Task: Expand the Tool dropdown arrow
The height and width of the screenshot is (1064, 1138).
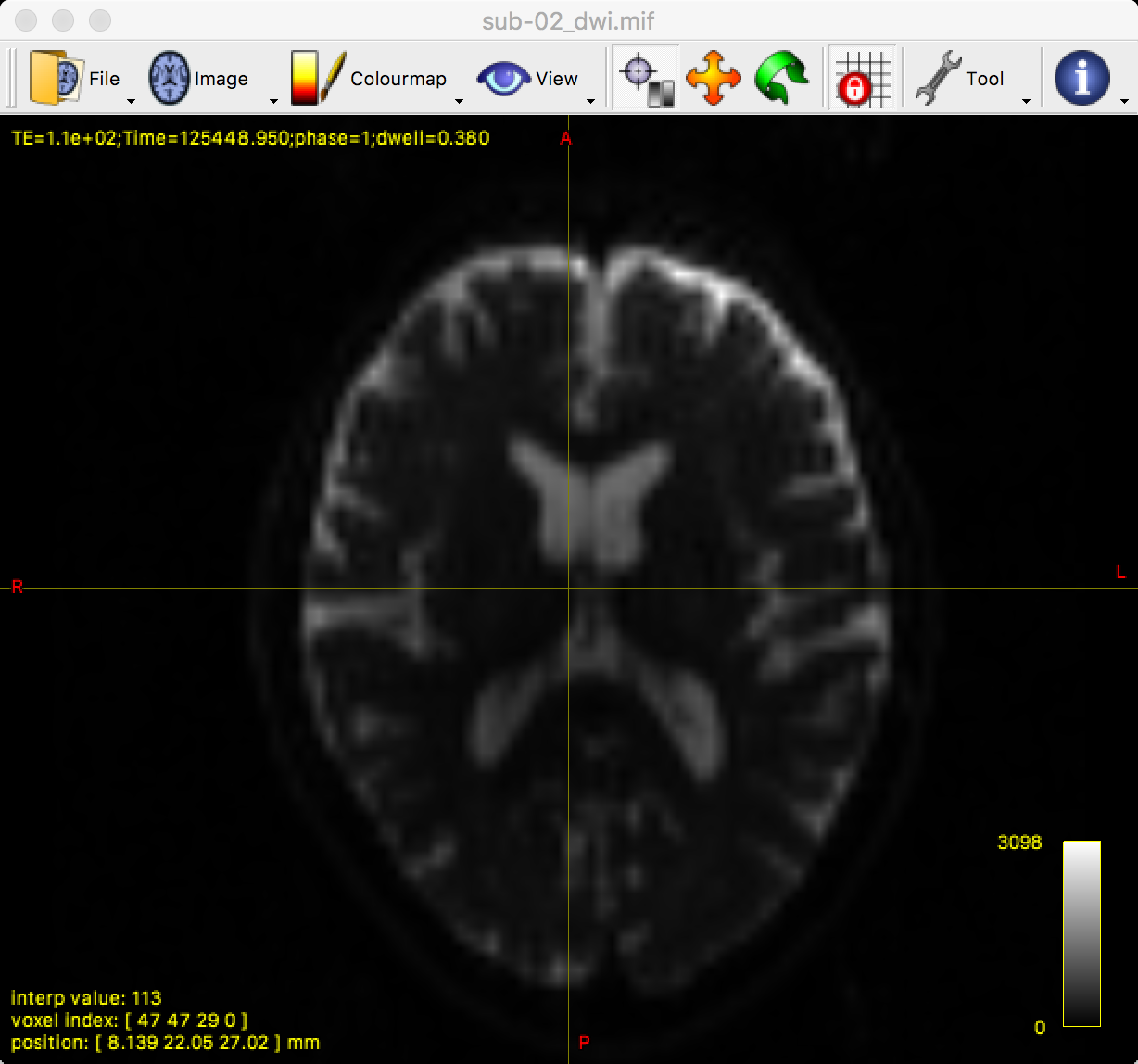Action: 1026,101
